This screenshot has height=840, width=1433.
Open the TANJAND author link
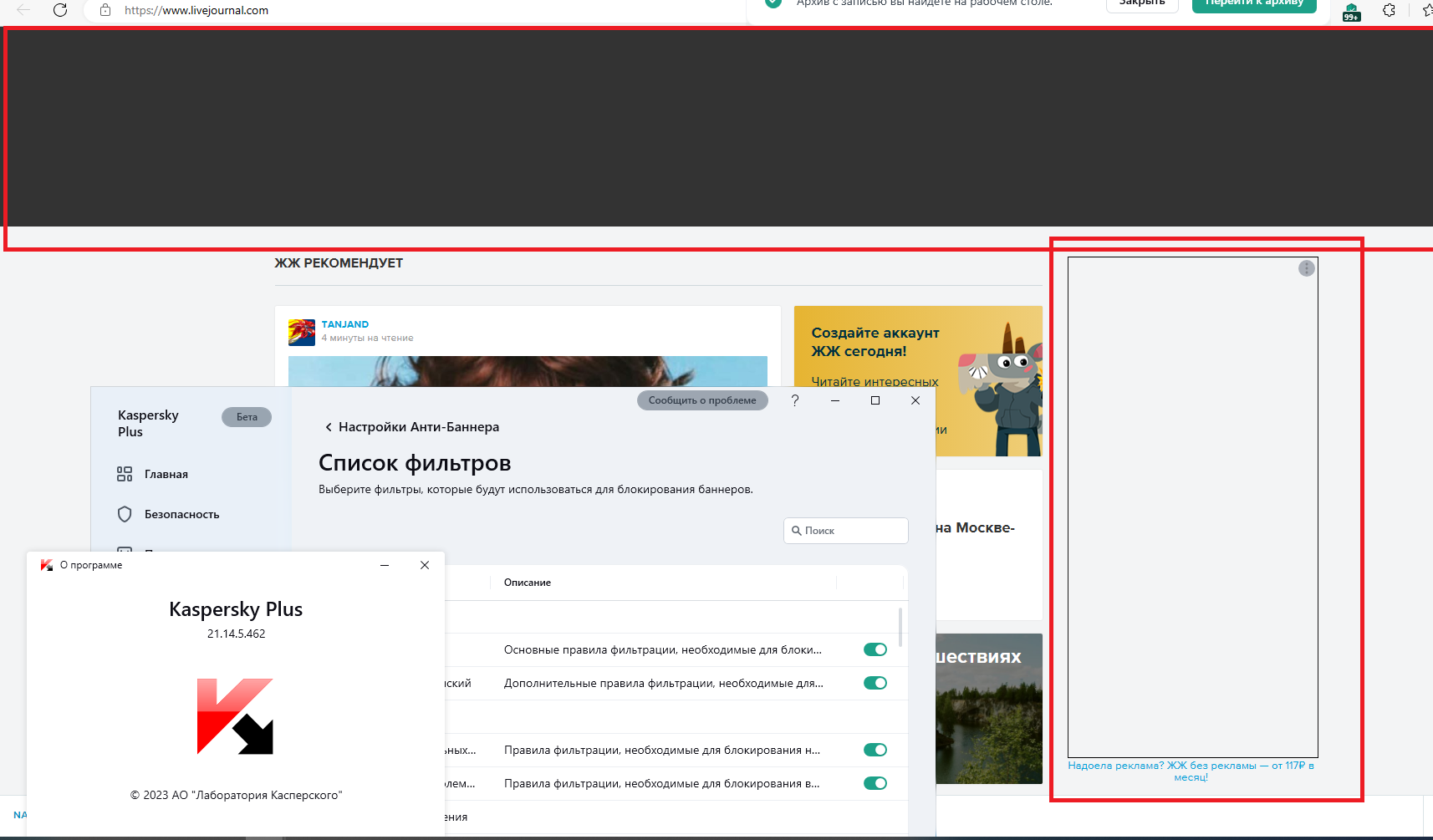345,324
